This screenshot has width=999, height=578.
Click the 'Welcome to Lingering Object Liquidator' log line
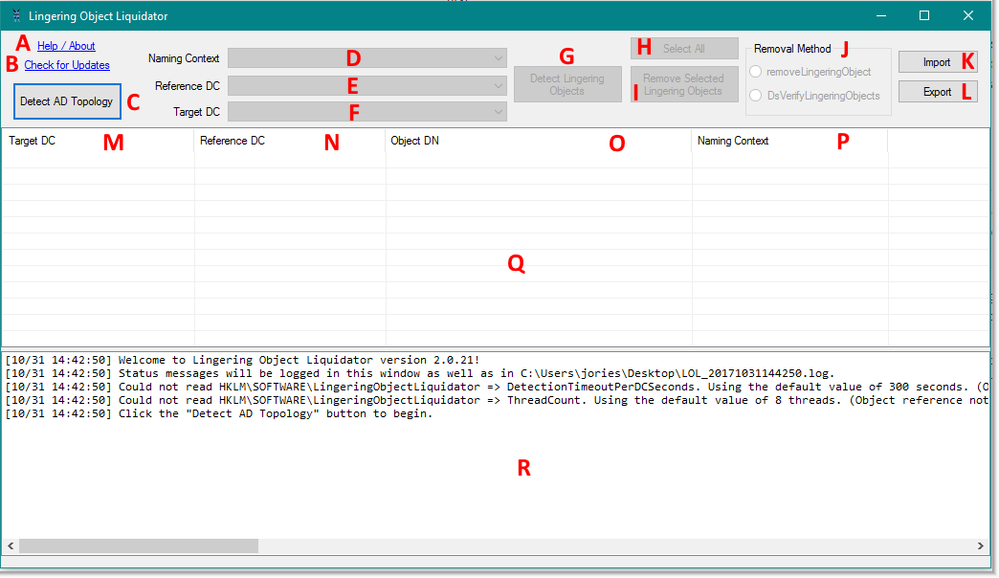point(242,360)
